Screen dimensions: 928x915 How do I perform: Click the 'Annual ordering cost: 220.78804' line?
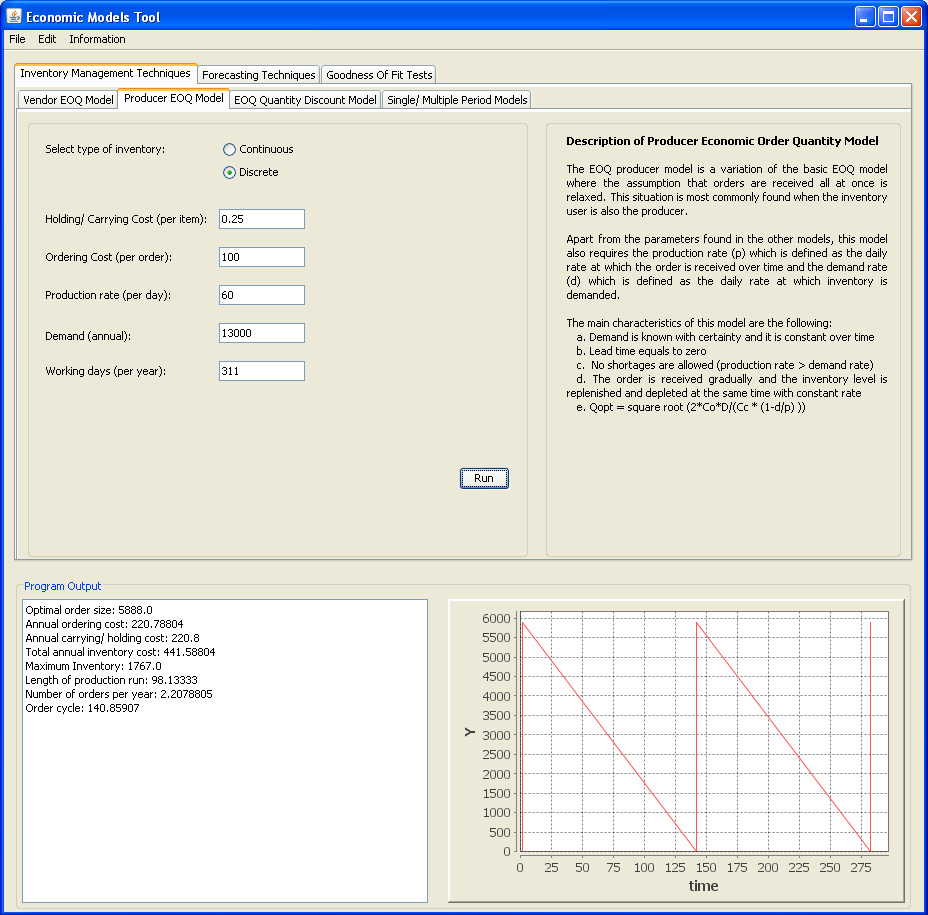(104, 624)
